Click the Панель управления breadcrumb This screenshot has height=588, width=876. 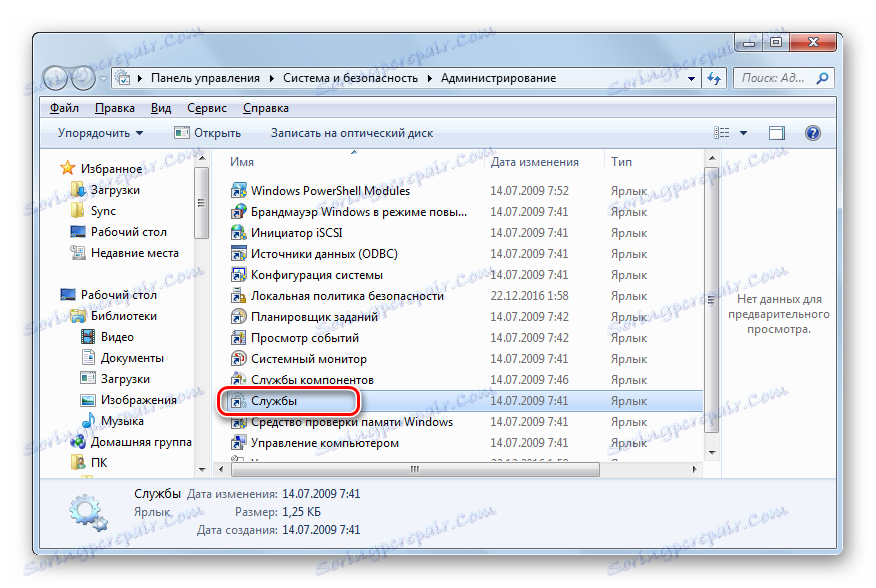pyautogui.click(x=205, y=78)
